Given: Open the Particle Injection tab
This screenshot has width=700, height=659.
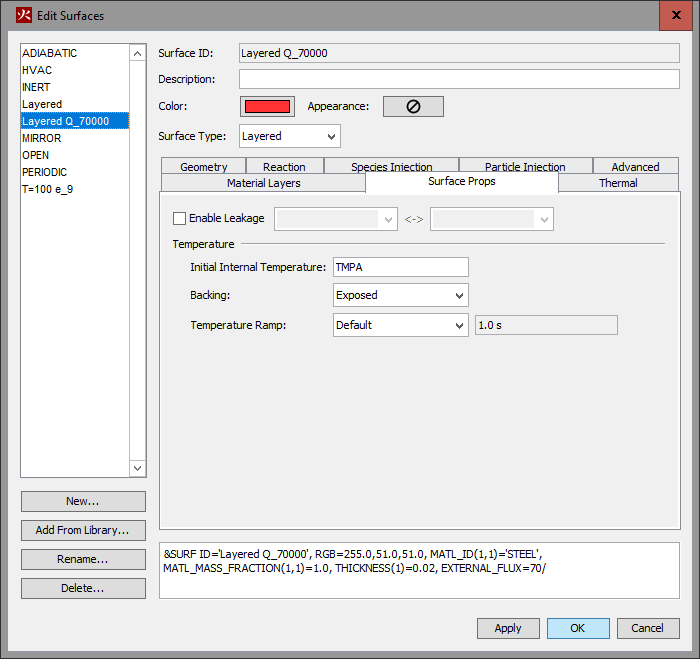Looking at the screenshot, I should point(525,167).
